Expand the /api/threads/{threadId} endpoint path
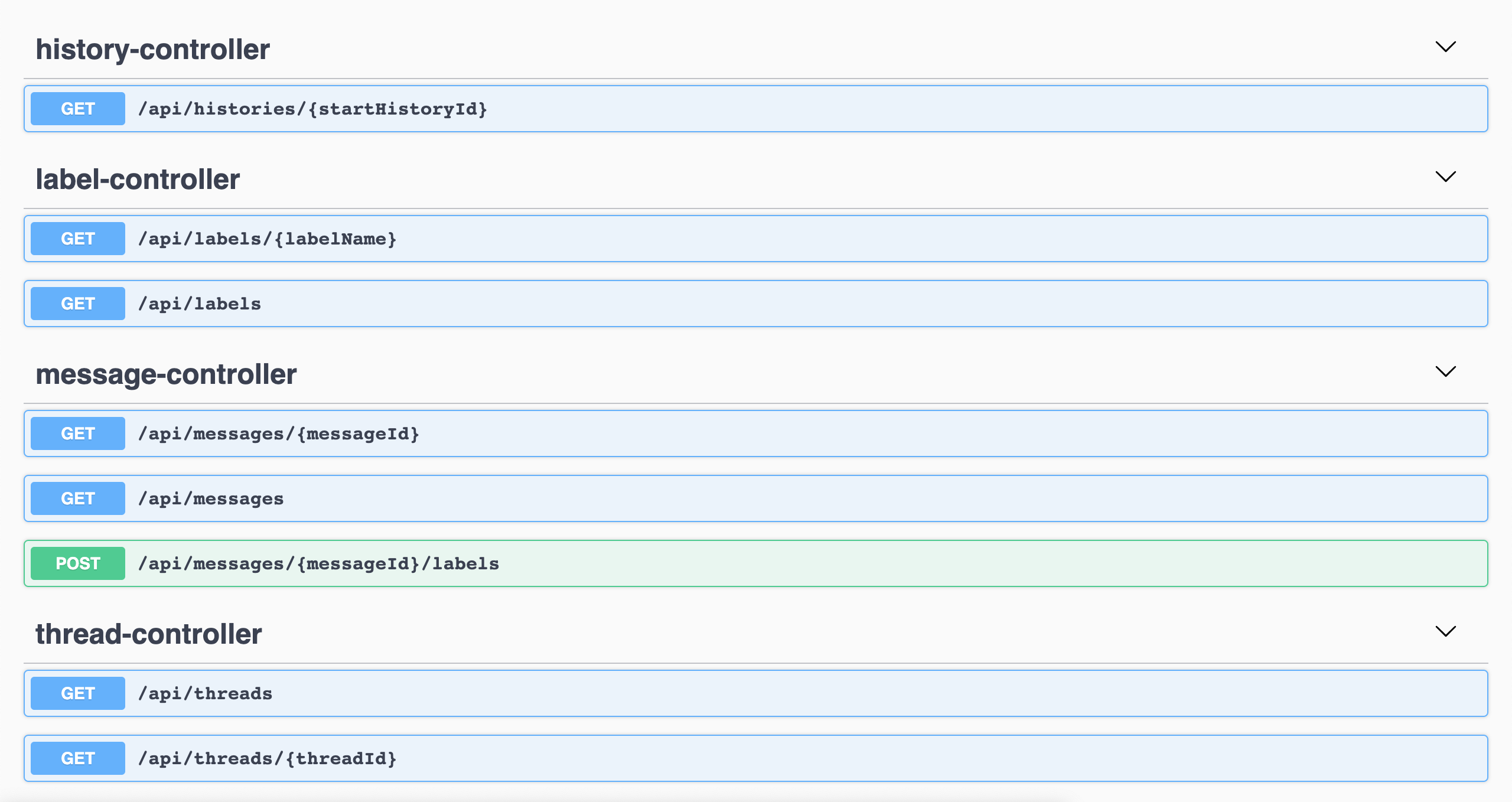 coord(267,759)
